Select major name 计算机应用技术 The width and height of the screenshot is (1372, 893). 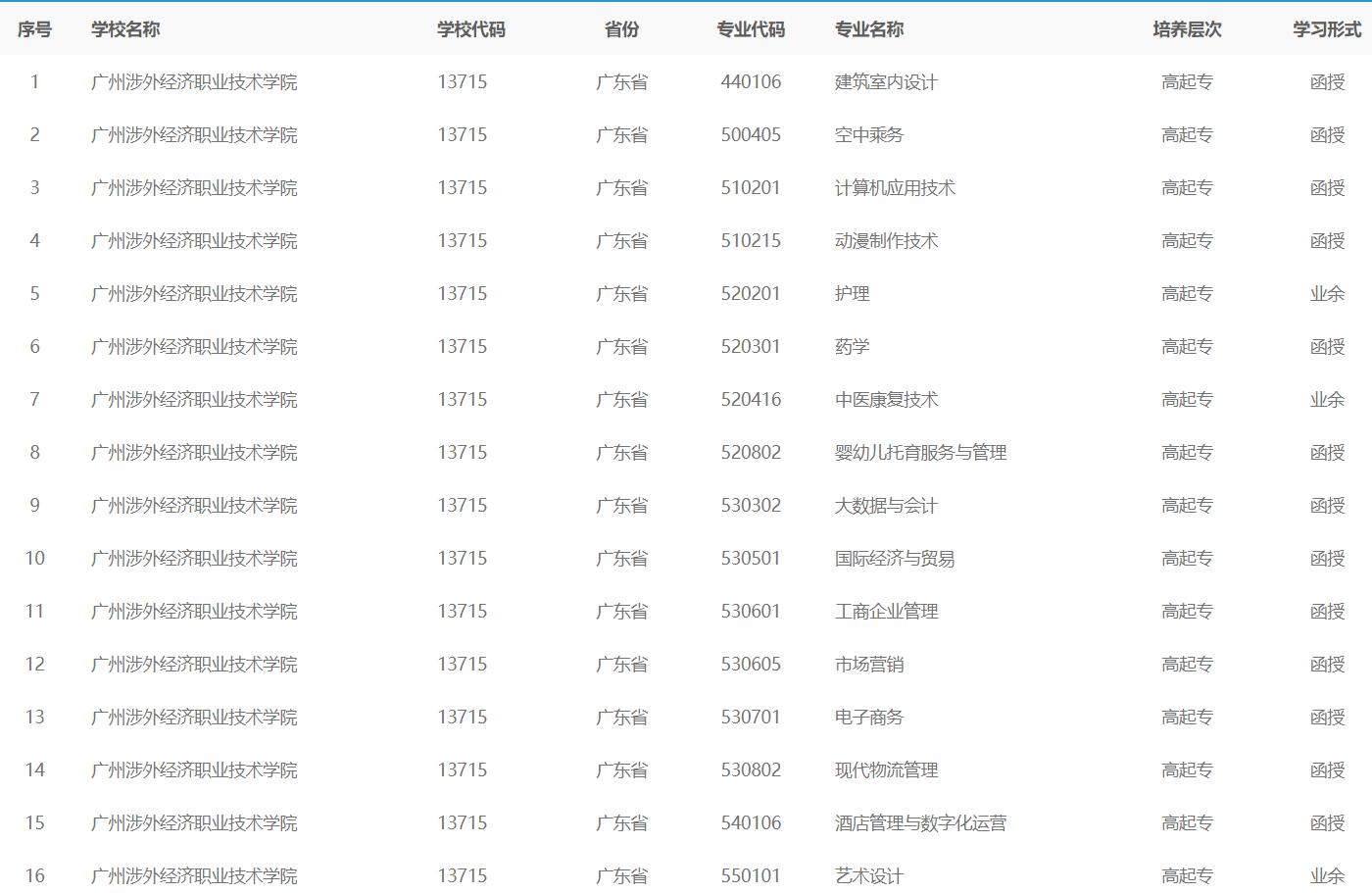pos(895,188)
